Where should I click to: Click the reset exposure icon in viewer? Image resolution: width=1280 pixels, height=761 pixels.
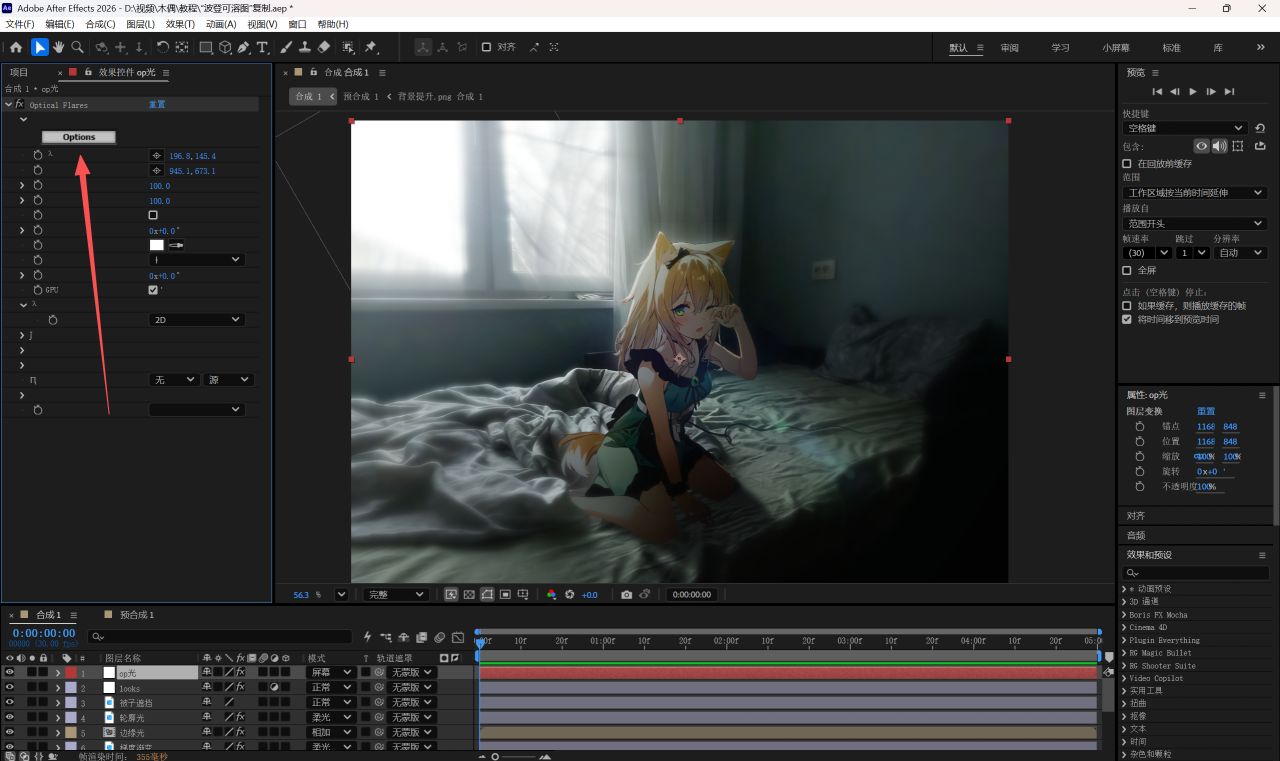[x=570, y=594]
